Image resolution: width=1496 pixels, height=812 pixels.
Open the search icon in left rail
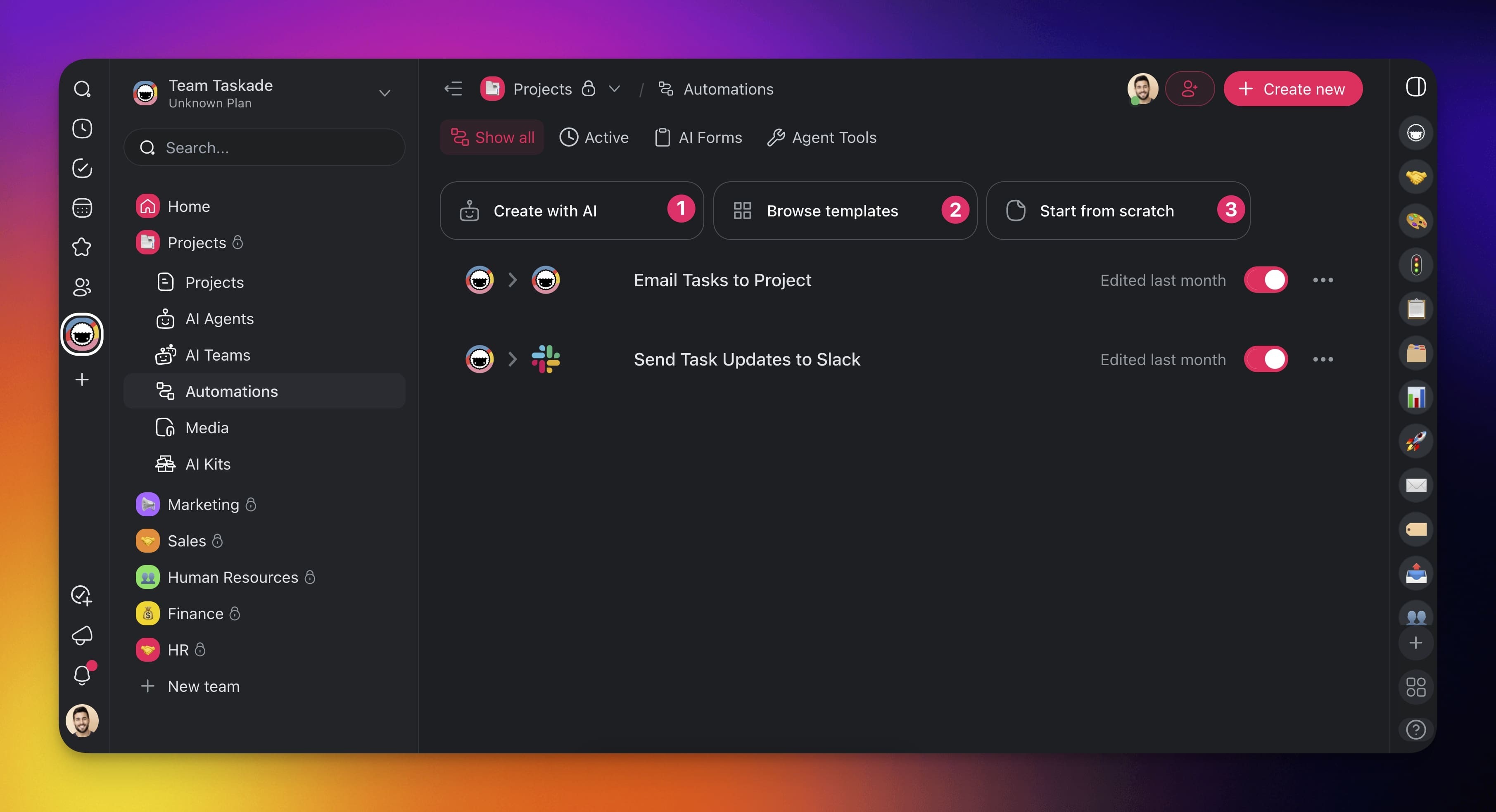click(82, 89)
